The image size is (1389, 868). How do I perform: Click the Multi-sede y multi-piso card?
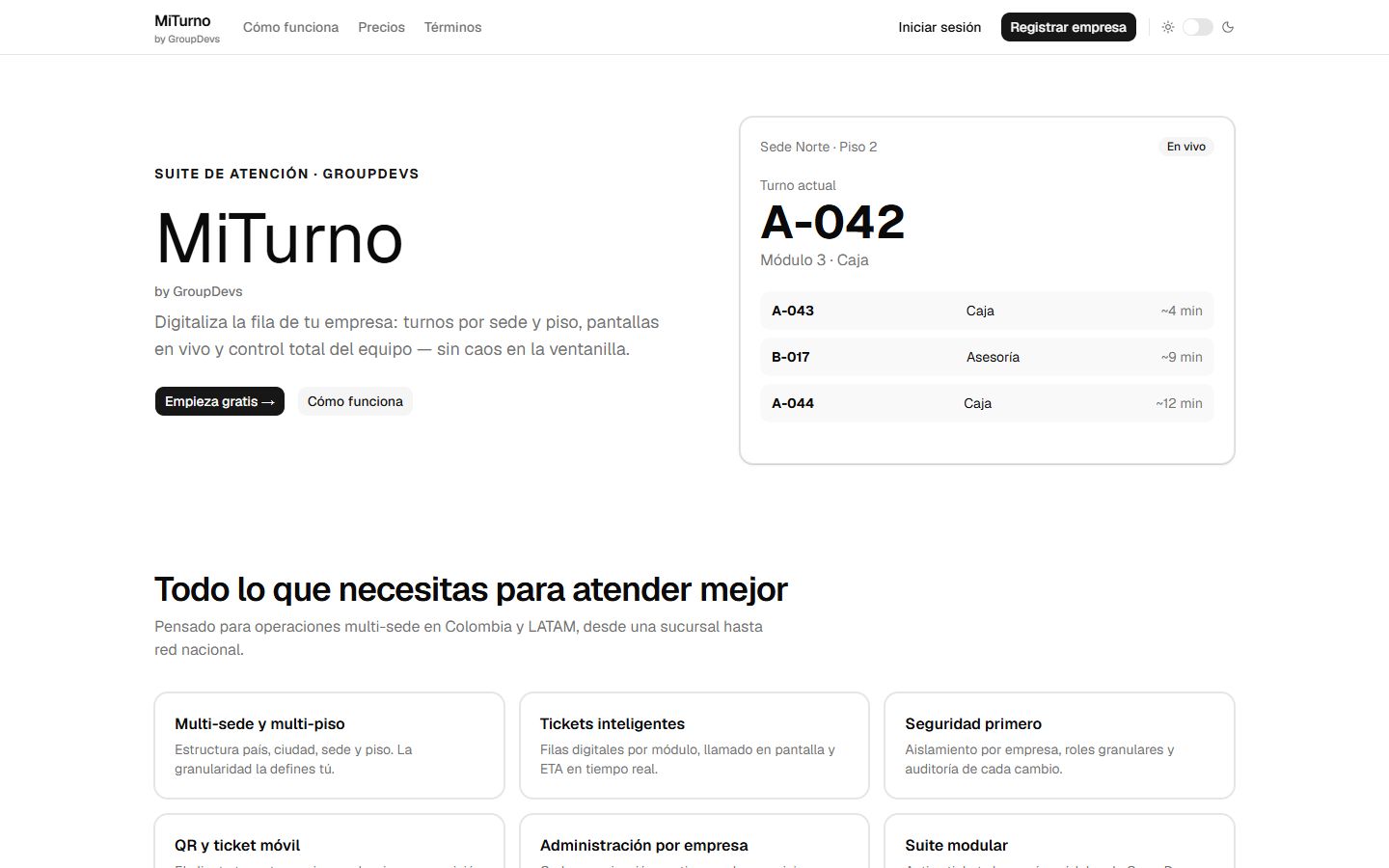pos(329,746)
